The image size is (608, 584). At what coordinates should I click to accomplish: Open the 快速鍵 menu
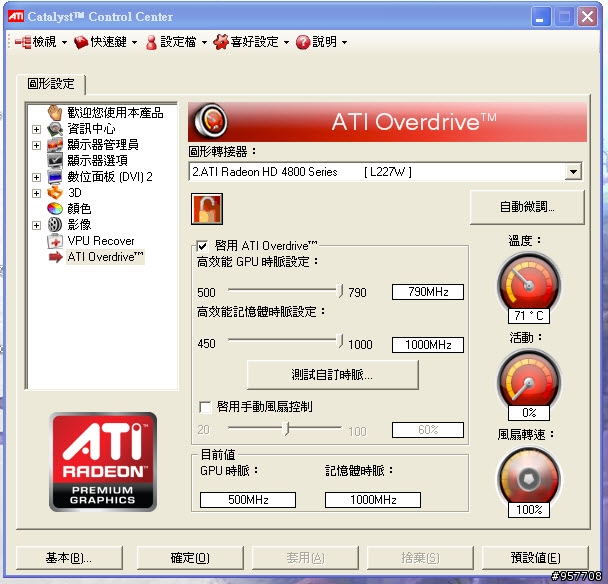pos(106,42)
